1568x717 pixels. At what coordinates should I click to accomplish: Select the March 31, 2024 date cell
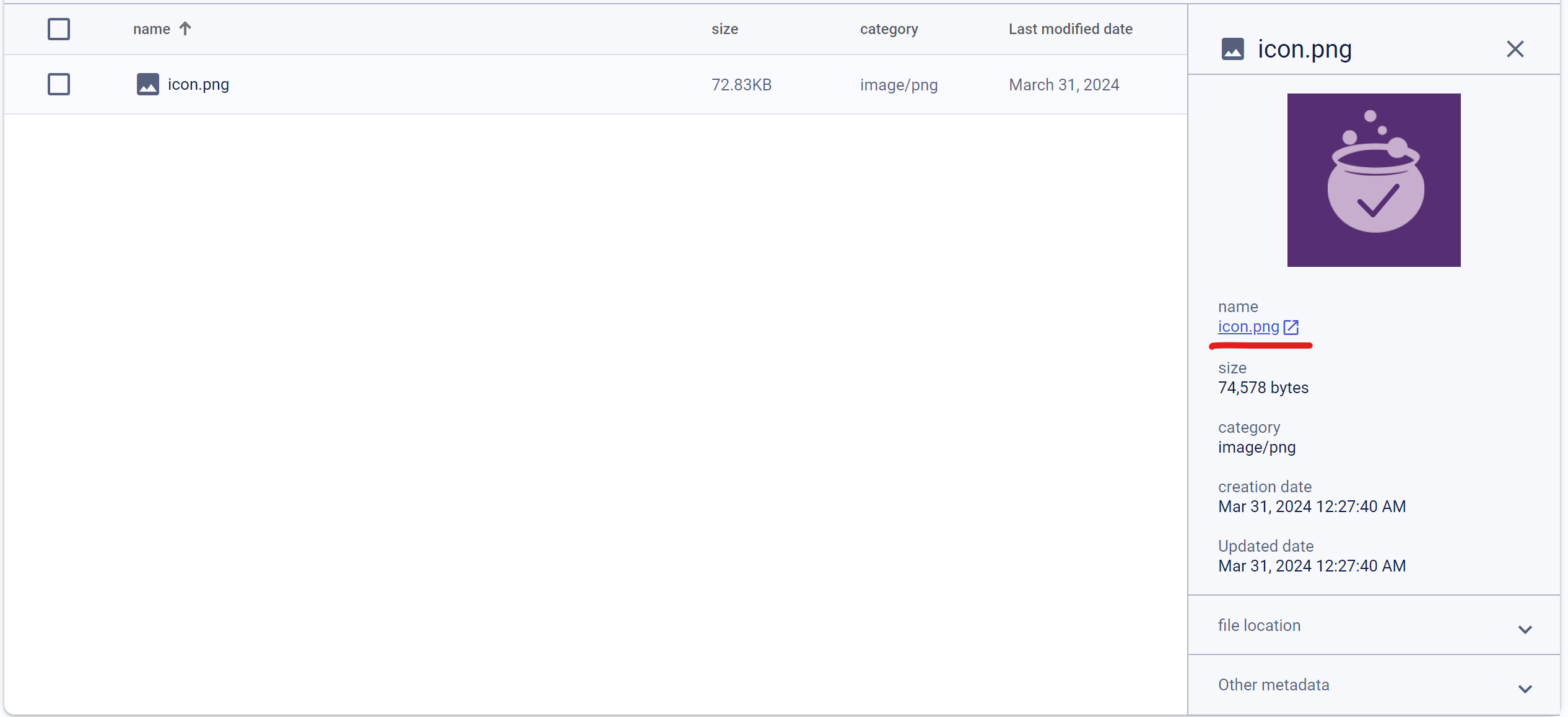click(1064, 85)
